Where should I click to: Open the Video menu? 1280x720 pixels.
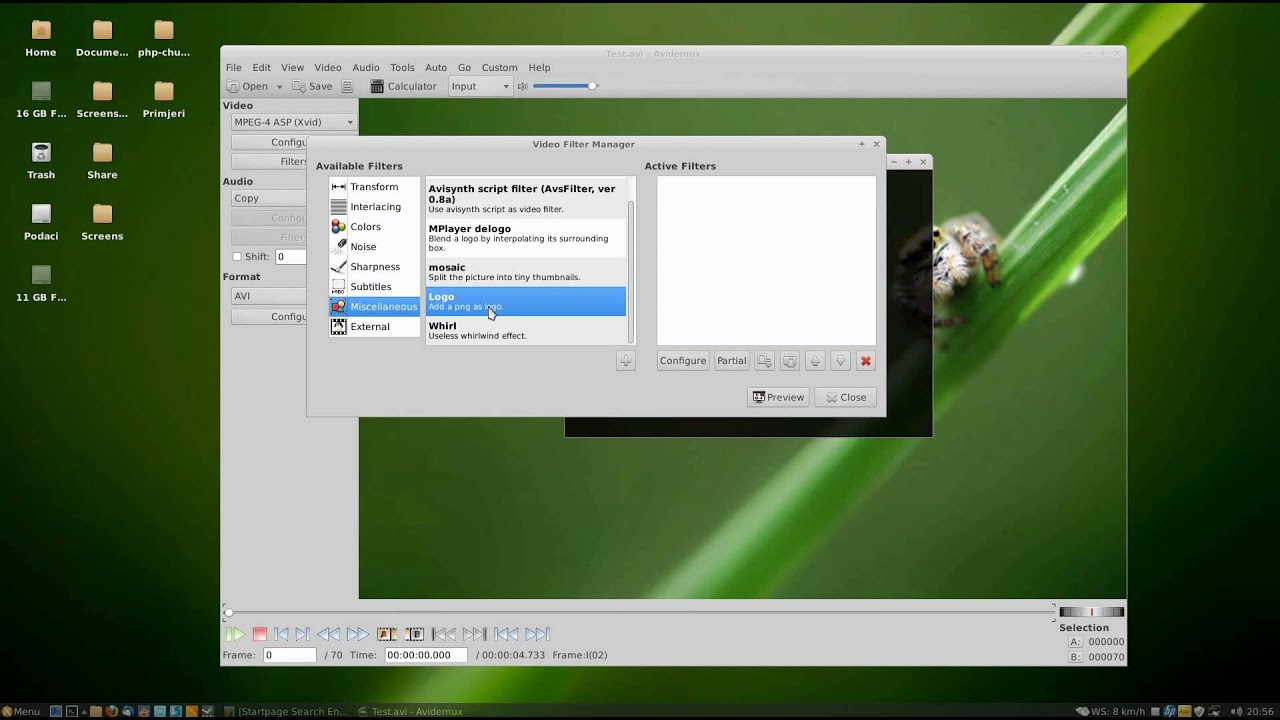click(x=328, y=68)
